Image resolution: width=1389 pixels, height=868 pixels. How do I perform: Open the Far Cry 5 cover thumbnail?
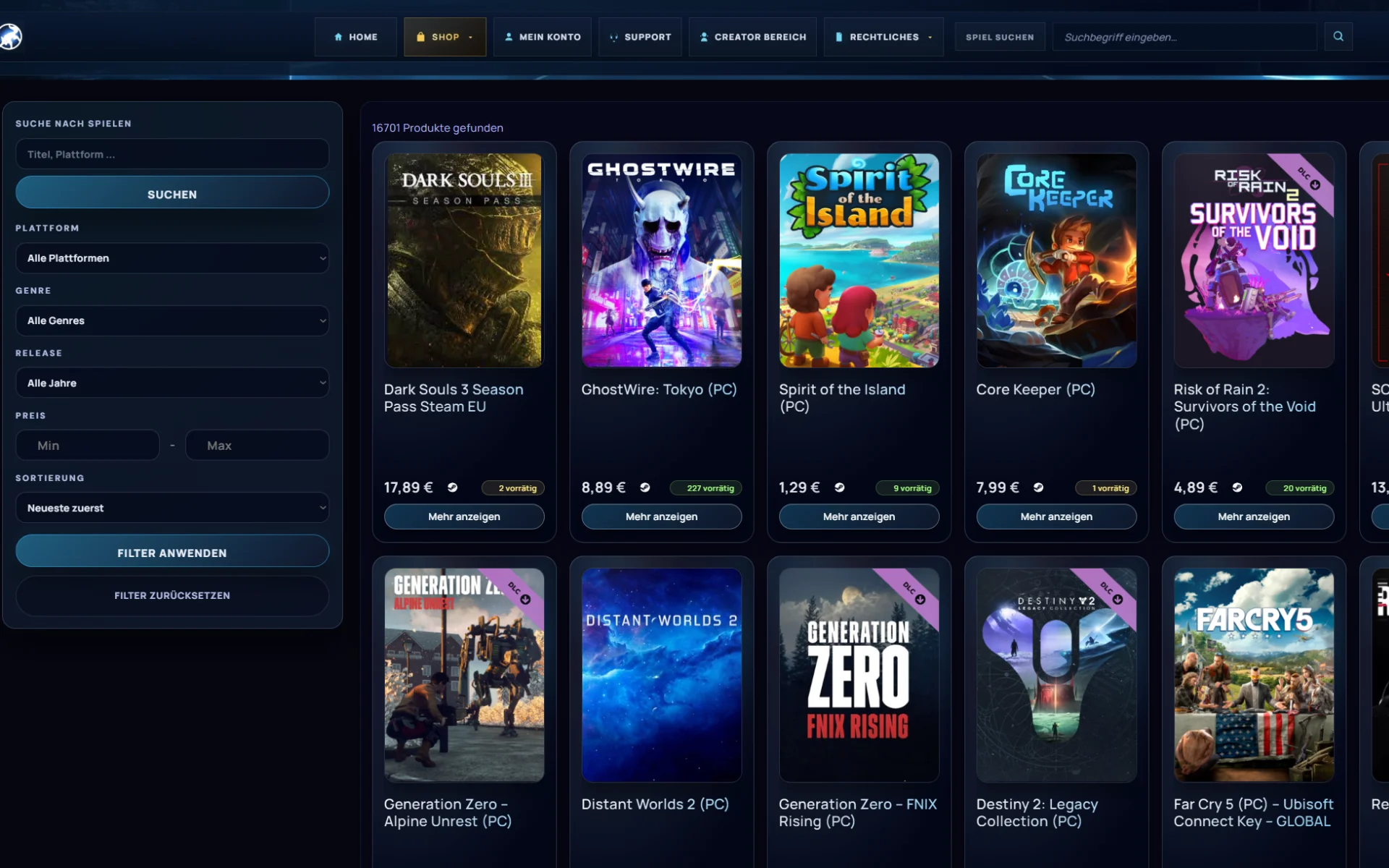point(1254,675)
